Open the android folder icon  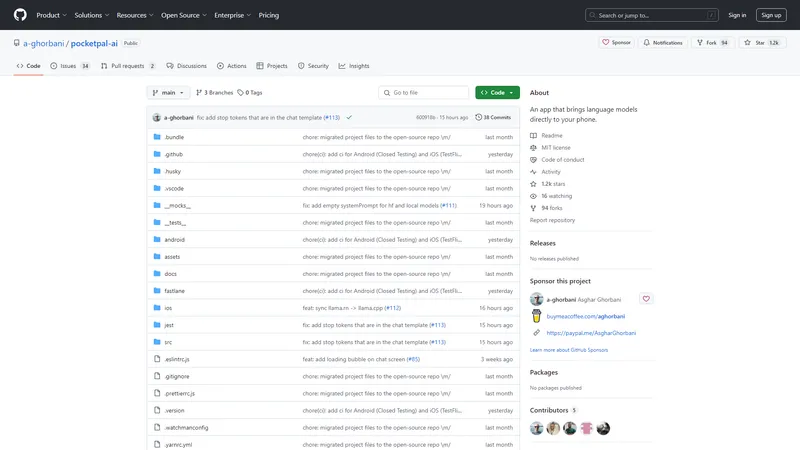tap(157, 239)
